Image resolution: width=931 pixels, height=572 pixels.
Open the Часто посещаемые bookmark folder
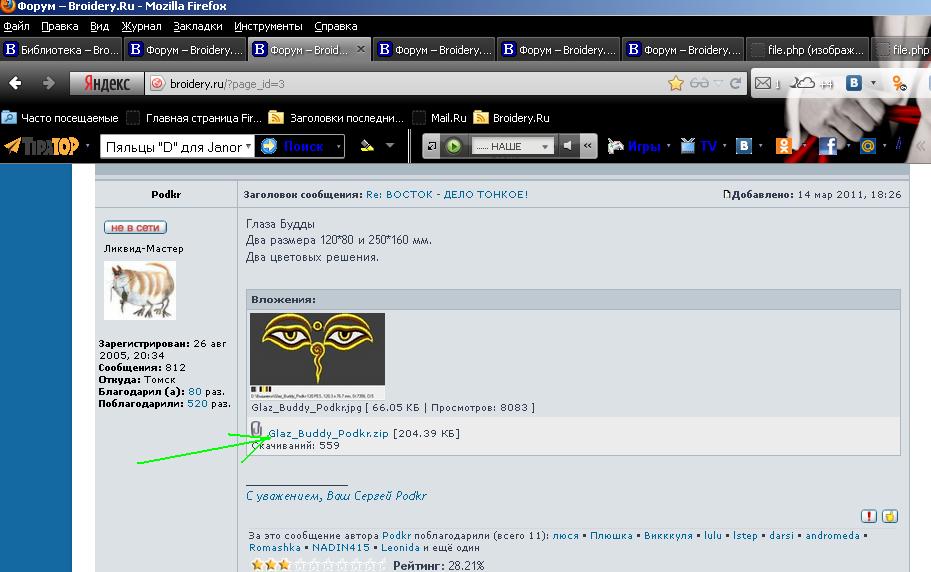(x=60, y=118)
